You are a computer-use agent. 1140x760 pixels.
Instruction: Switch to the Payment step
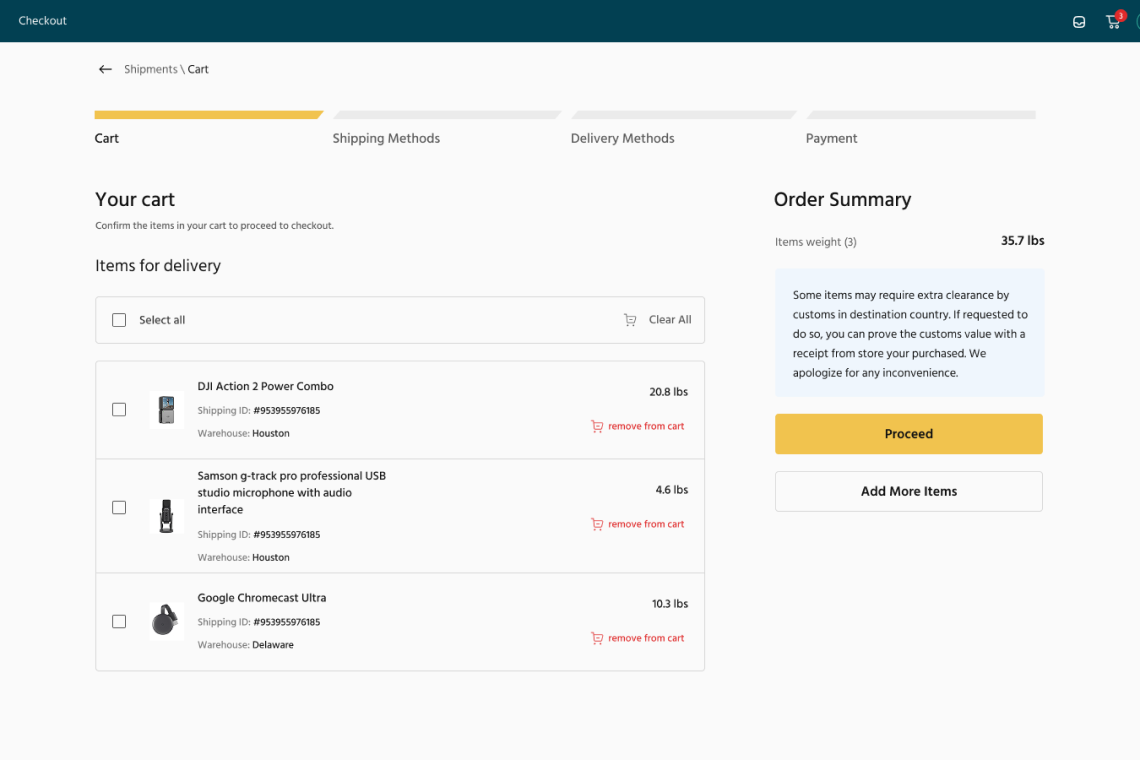point(831,138)
